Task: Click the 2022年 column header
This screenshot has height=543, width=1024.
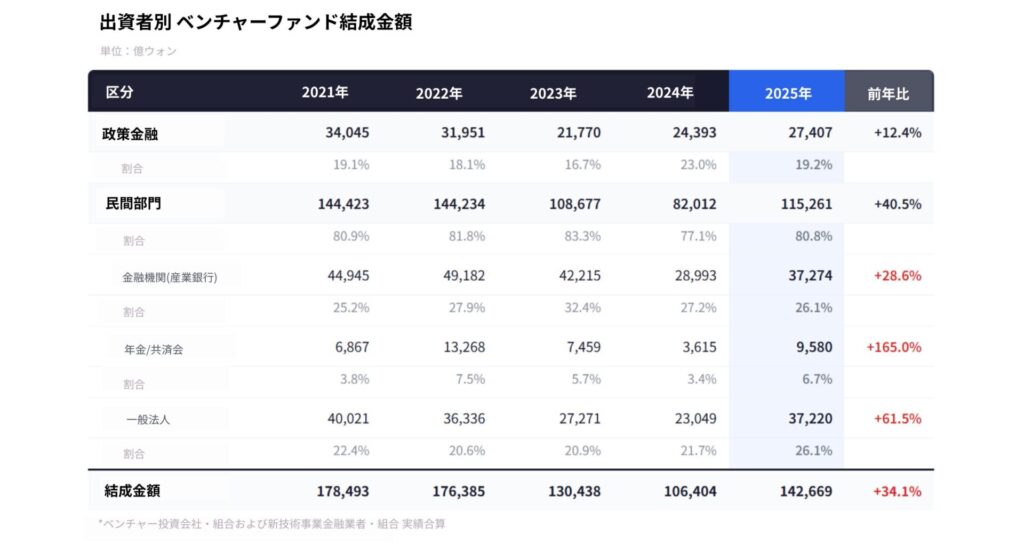Action: pyautogui.click(x=439, y=93)
